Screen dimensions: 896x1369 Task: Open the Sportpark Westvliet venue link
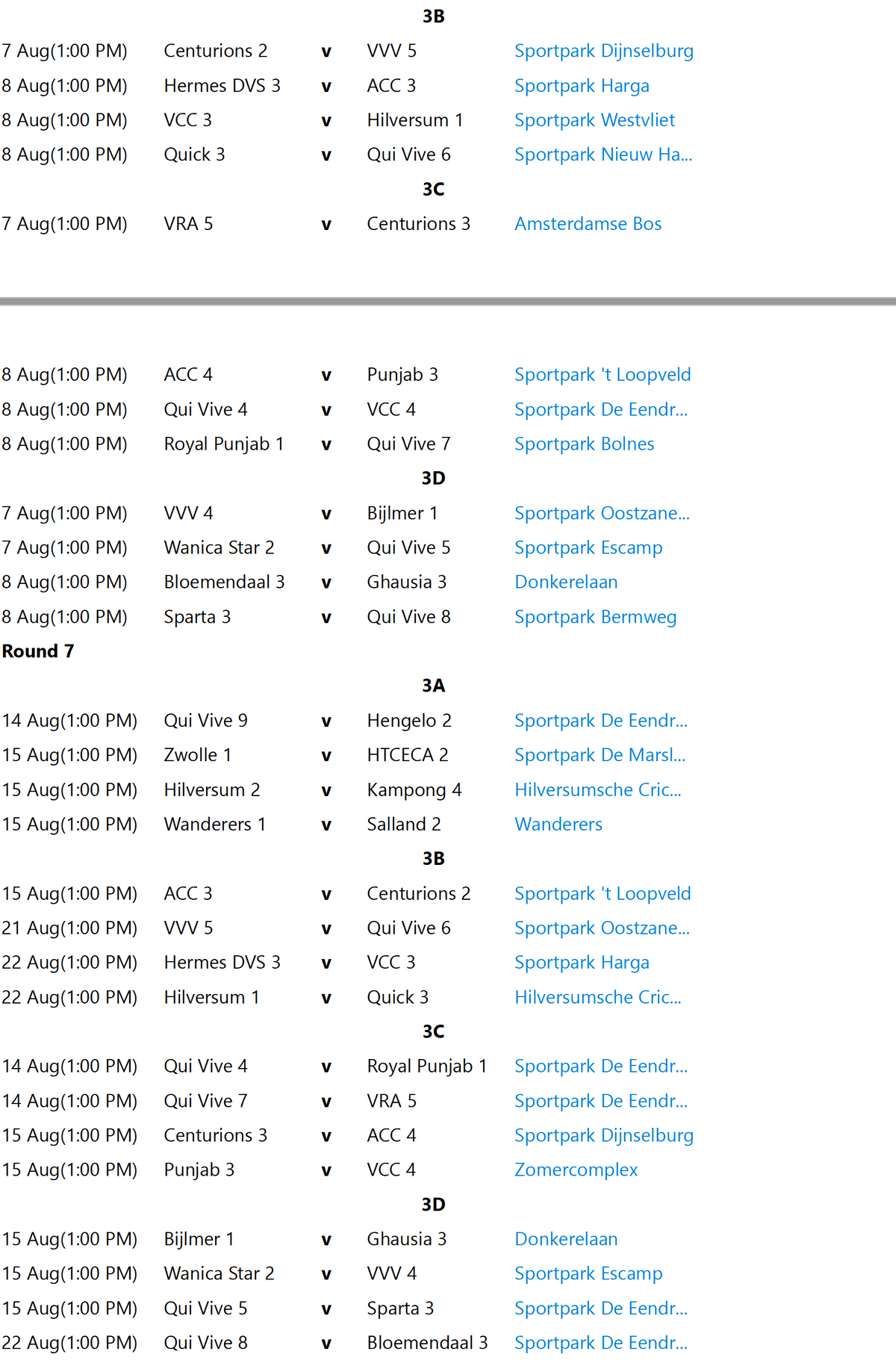pos(594,120)
